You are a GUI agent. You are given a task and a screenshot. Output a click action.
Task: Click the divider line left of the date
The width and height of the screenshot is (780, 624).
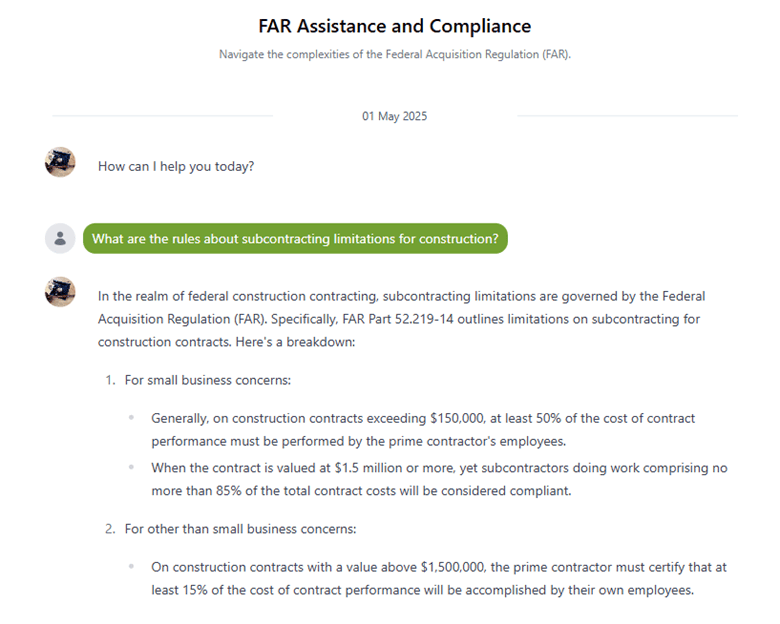162,116
